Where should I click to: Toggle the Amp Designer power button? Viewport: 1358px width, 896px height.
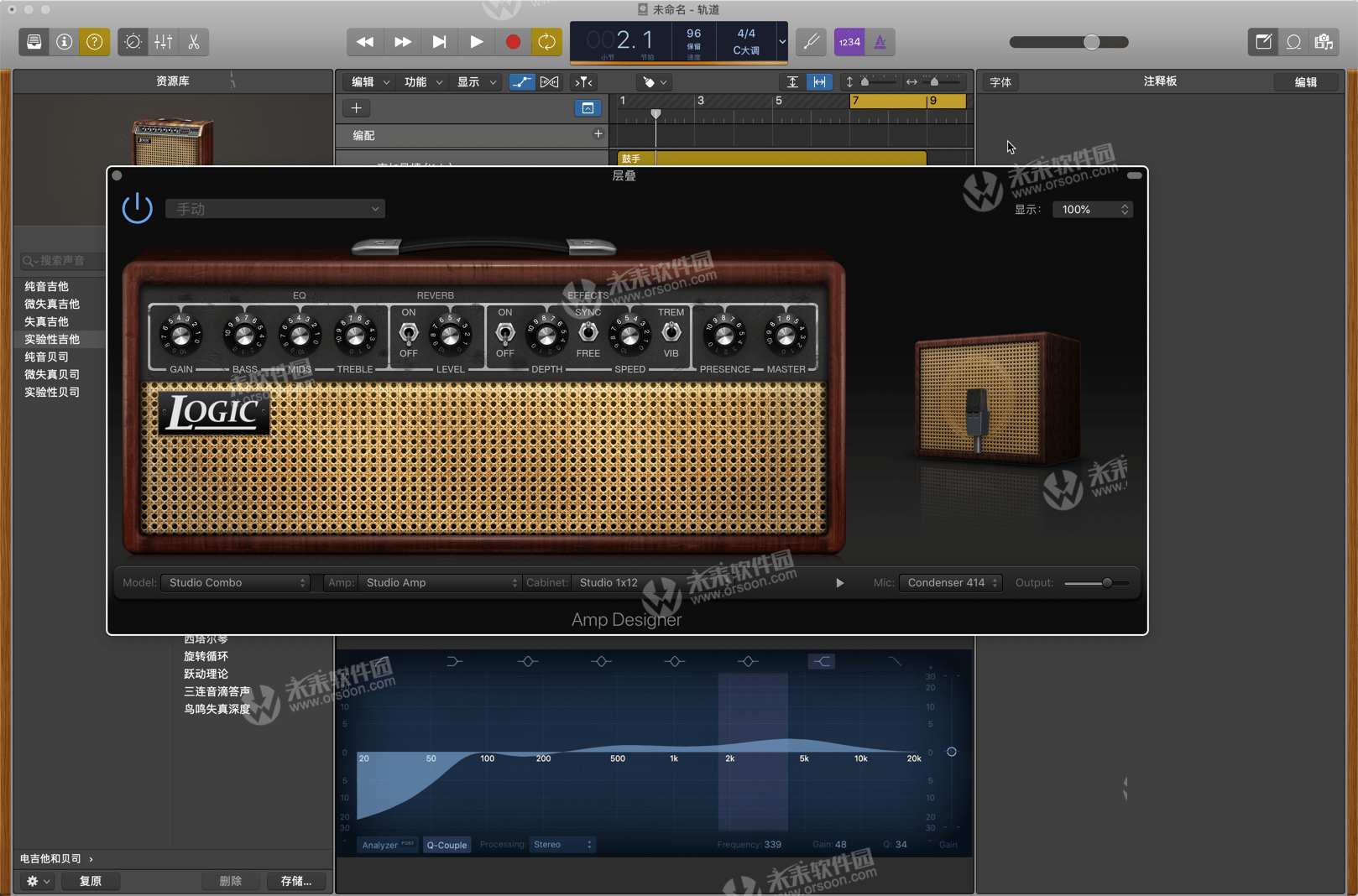138,208
